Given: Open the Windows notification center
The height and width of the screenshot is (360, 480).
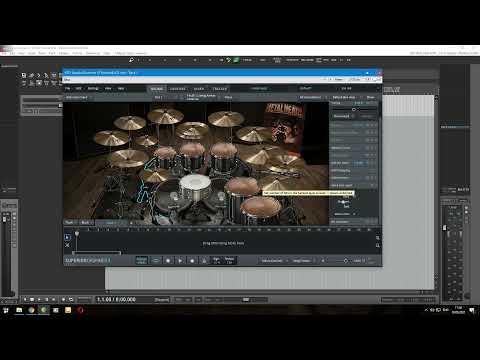Looking at the screenshot, I should [x=472, y=310].
